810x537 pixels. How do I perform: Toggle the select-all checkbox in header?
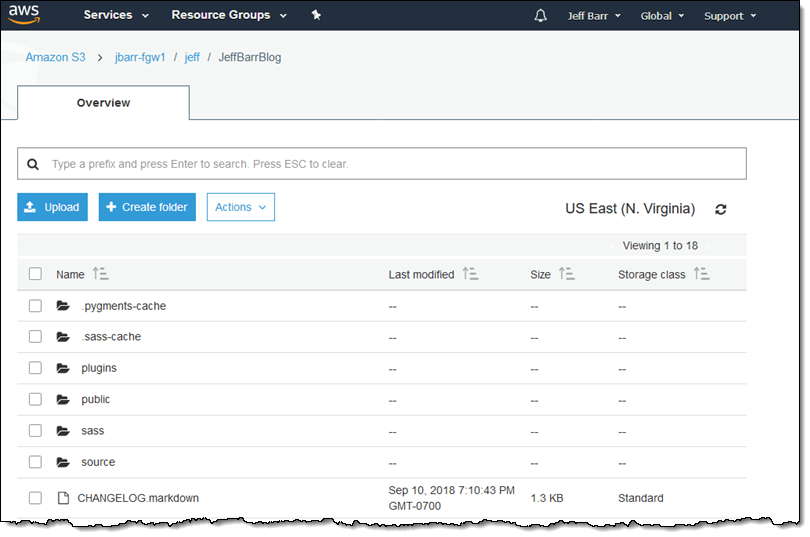pyautogui.click(x=35, y=274)
